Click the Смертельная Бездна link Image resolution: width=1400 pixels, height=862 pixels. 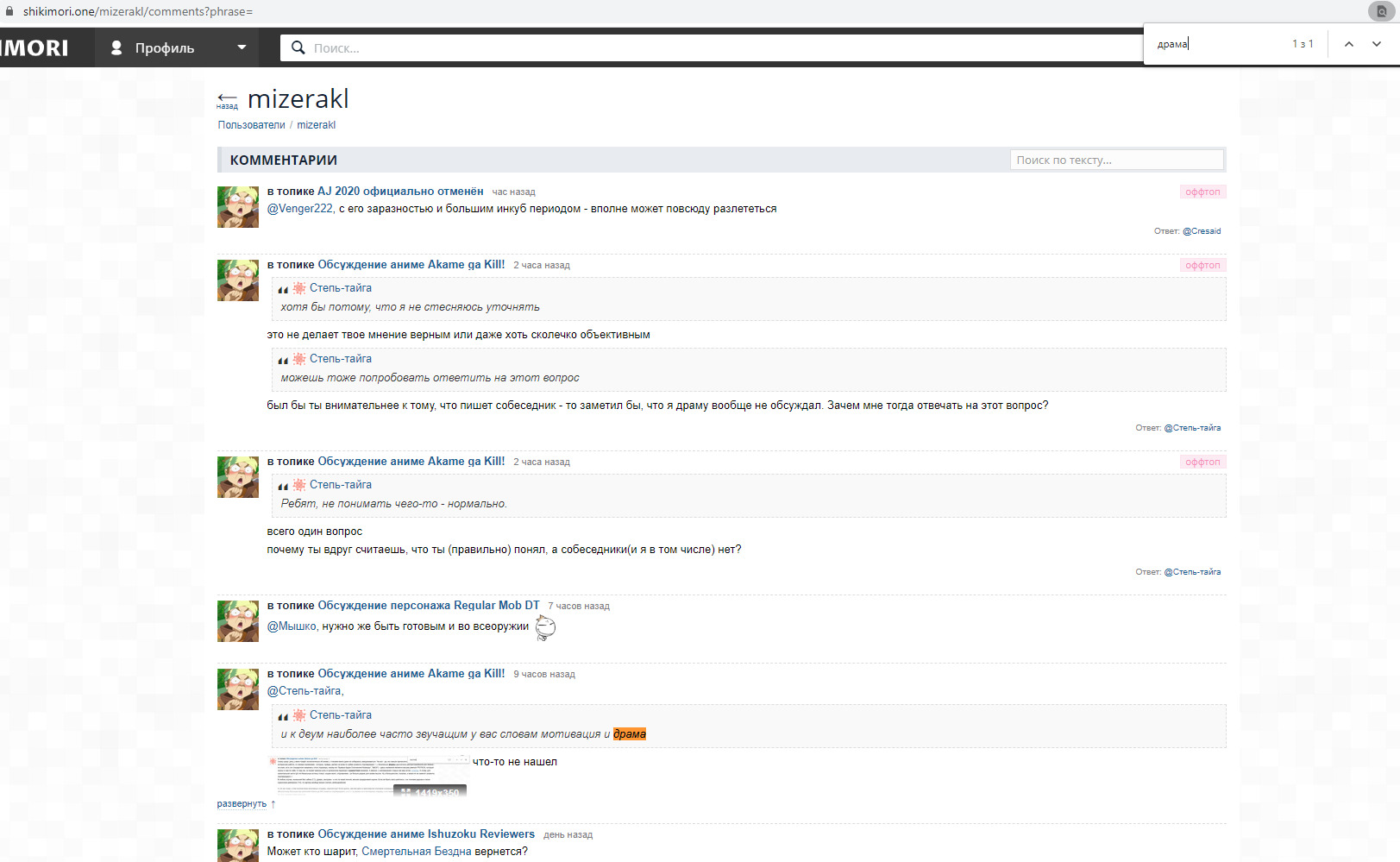pos(416,852)
